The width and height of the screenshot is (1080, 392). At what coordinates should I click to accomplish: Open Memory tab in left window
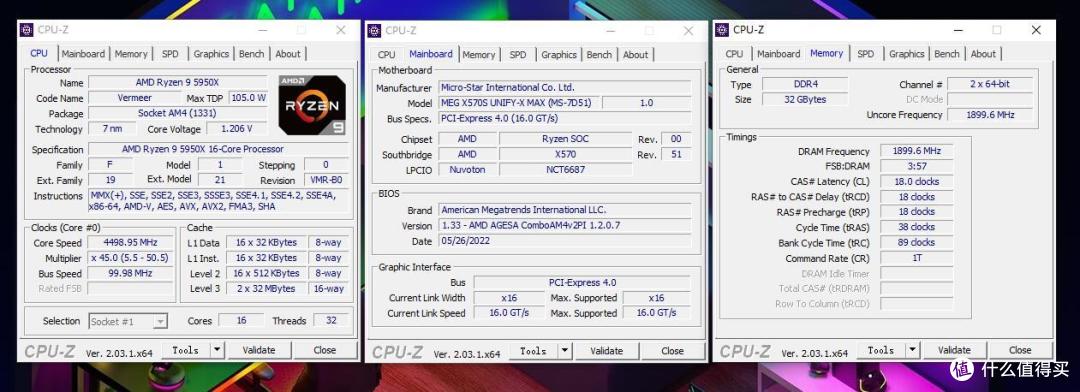click(x=131, y=54)
